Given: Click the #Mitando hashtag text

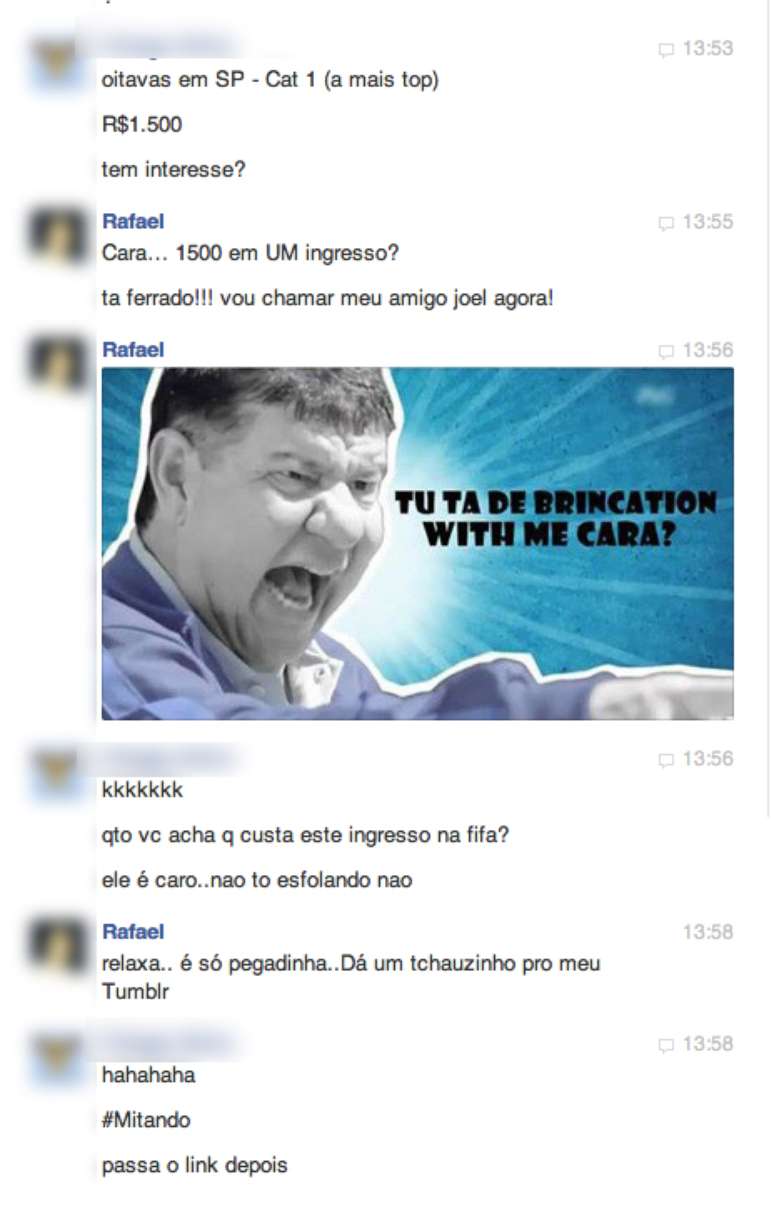Looking at the screenshot, I should (146, 1121).
